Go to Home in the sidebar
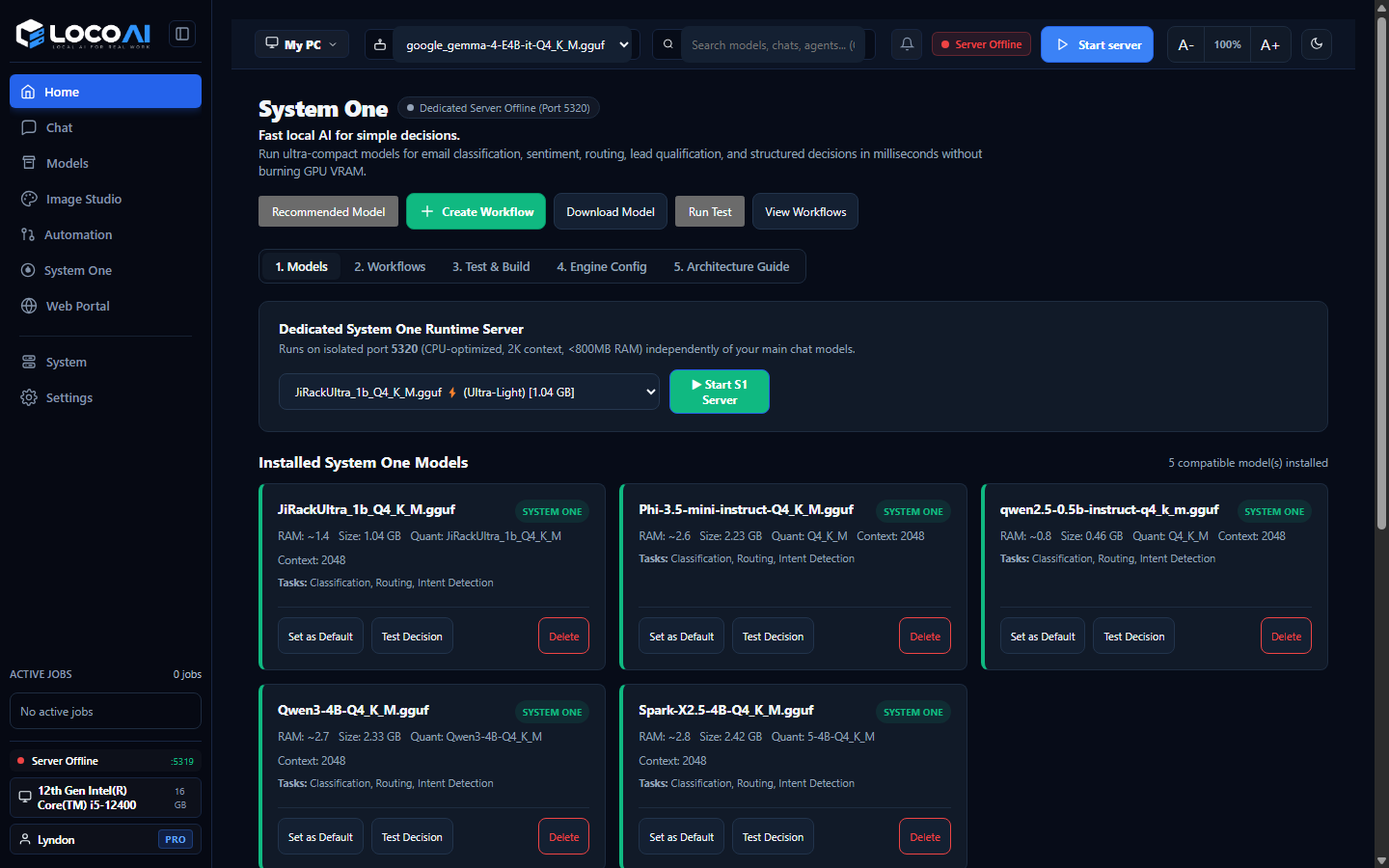Screen dimensions: 1389x868 tap(105, 92)
